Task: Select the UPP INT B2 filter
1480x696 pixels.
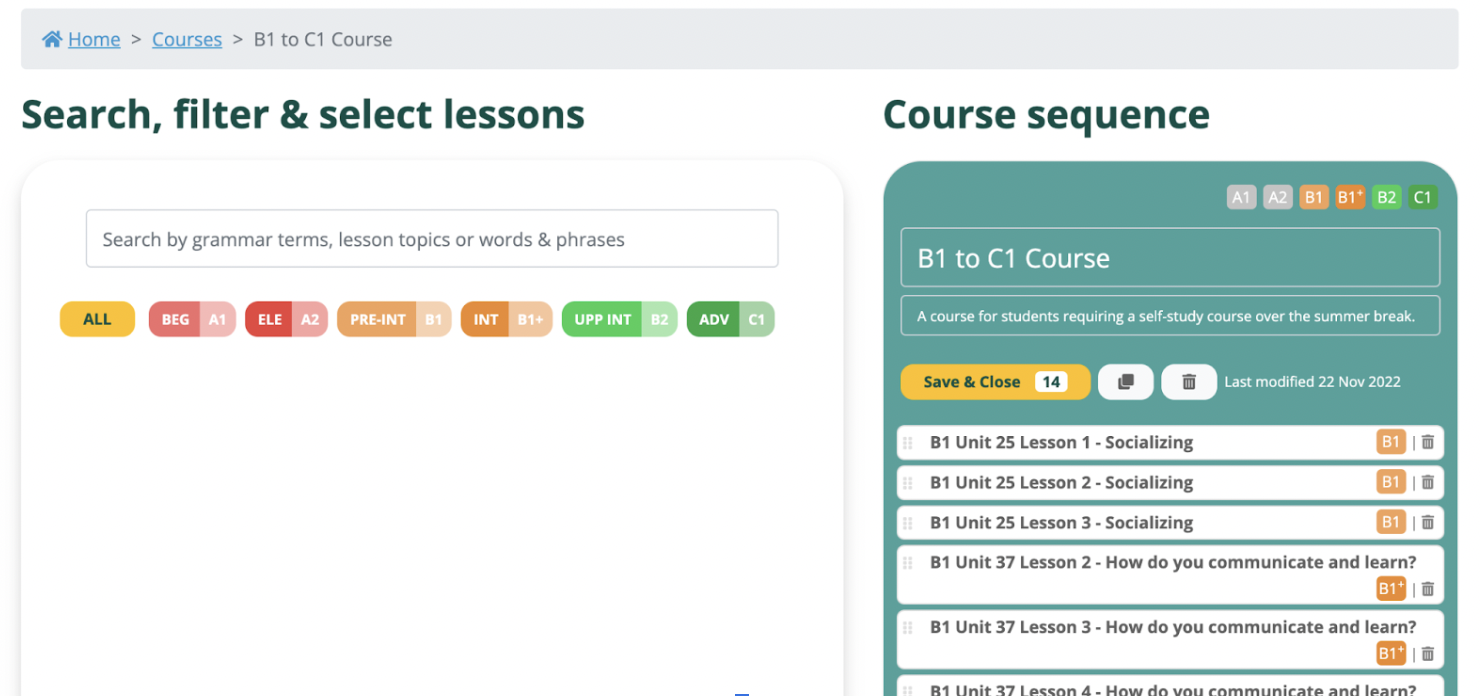Action: click(x=619, y=320)
